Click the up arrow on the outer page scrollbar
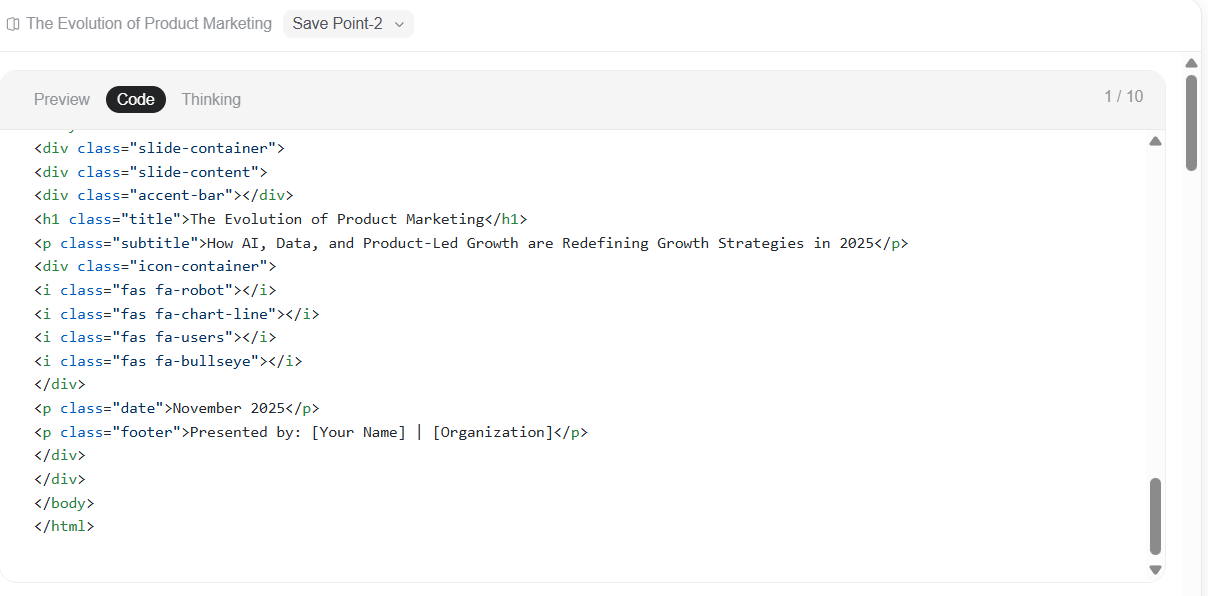This screenshot has width=1208, height=596. click(1191, 62)
